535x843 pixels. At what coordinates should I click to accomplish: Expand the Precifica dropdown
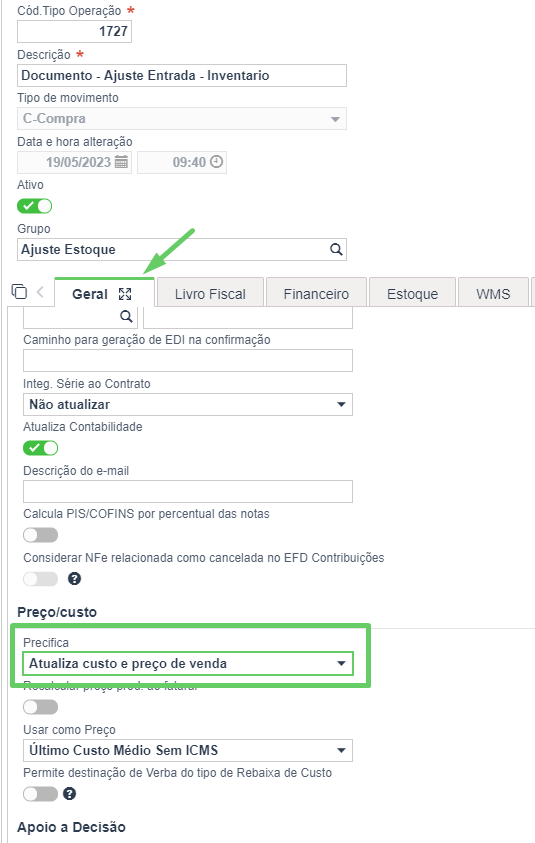[188, 663]
